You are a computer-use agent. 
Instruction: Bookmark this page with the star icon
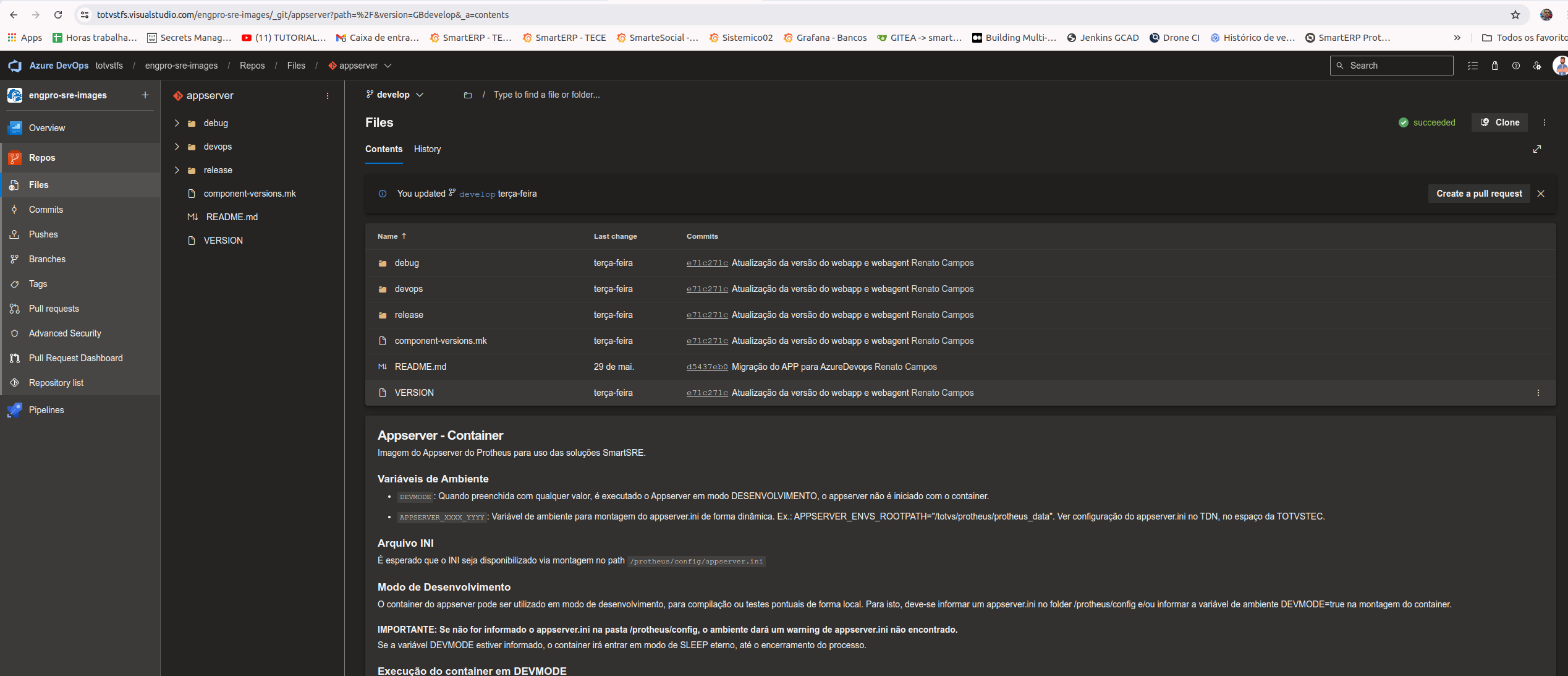tap(1515, 15)
